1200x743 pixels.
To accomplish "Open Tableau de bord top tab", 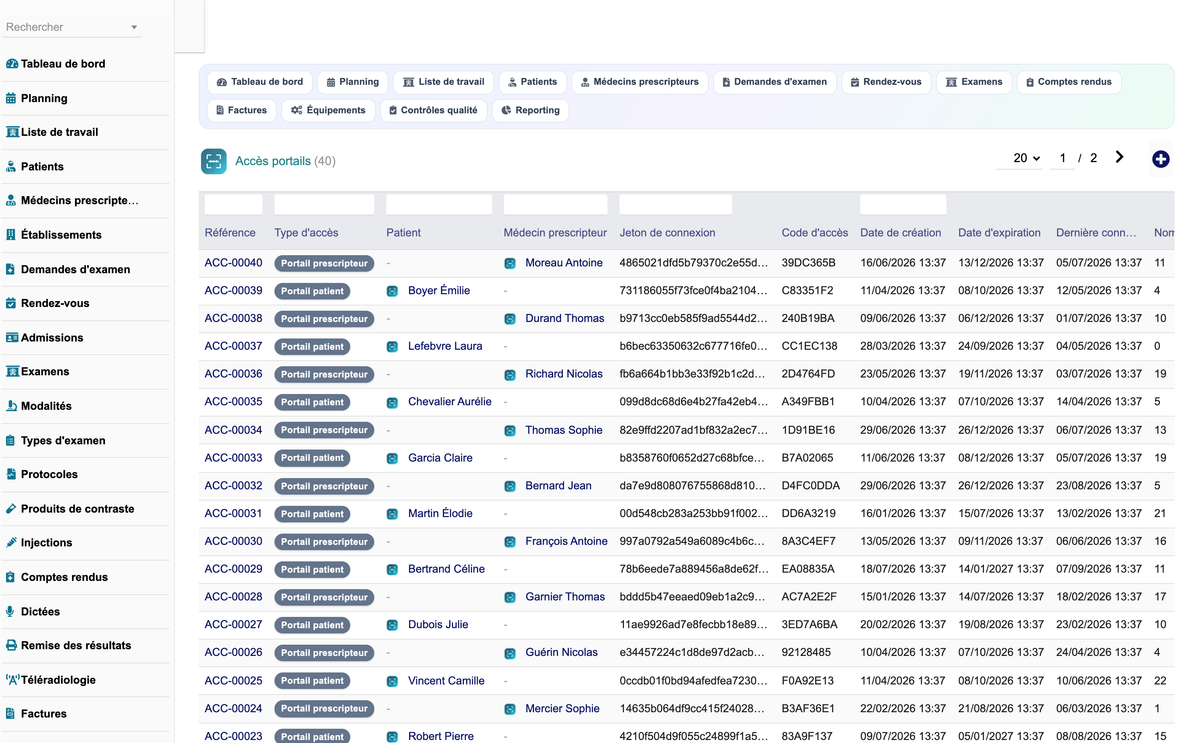I will click(x=260, y=82).
